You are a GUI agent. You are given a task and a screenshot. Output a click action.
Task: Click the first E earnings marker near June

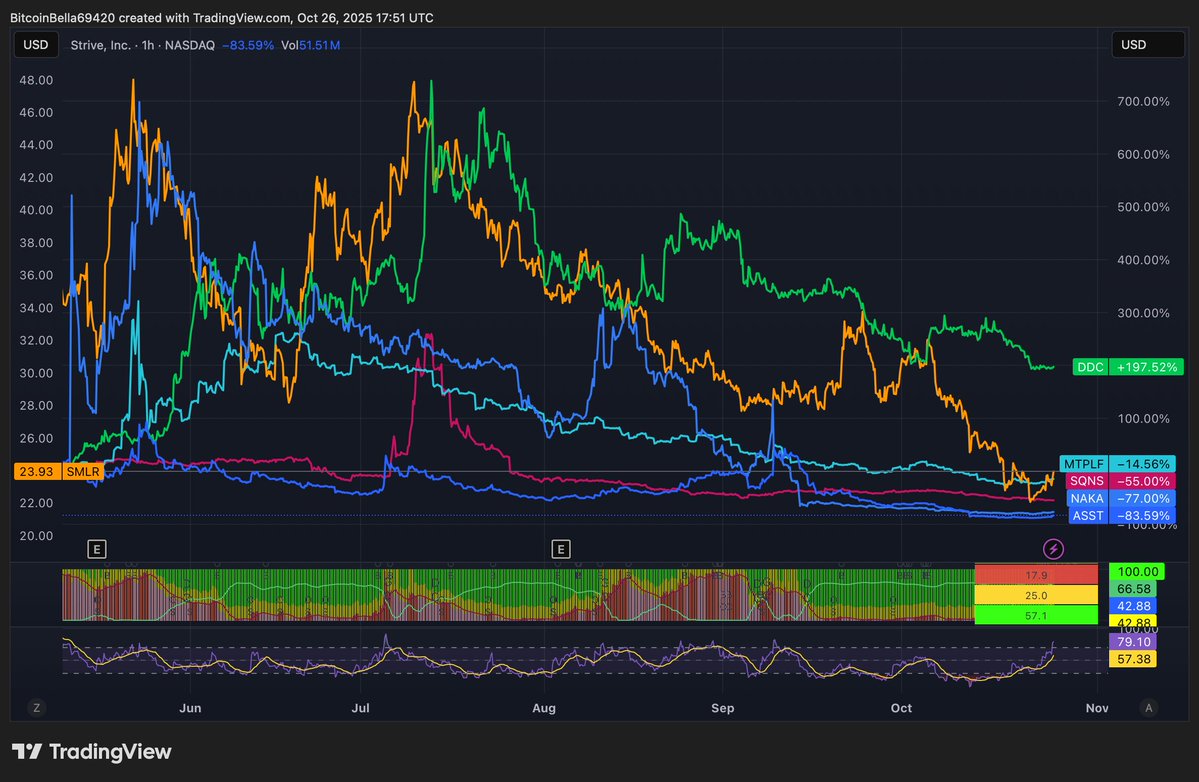tap(96, 549)
